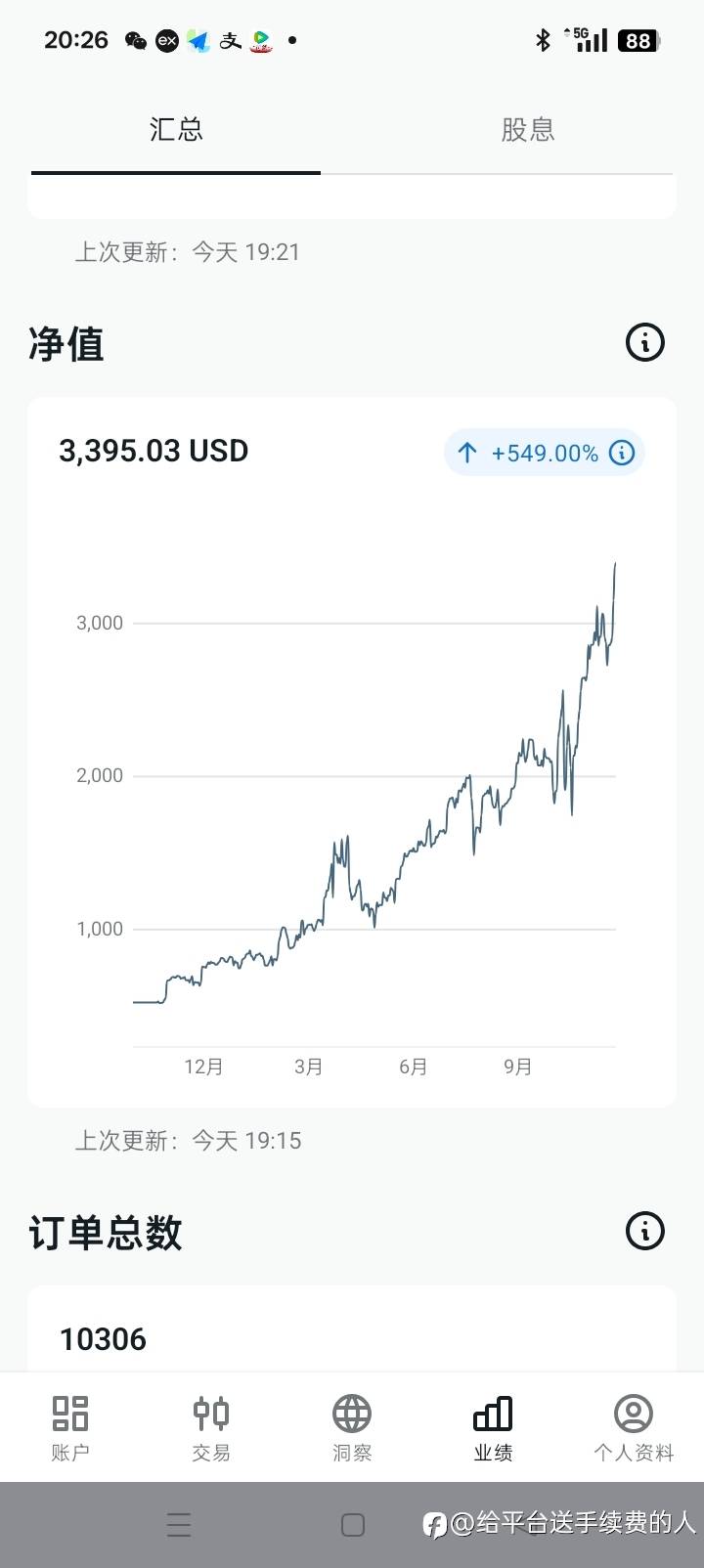The width and height of the screenshot is (704, 1568).
Task: Open the 洞察 globe icon
Action: click(x=352, y=1414)
